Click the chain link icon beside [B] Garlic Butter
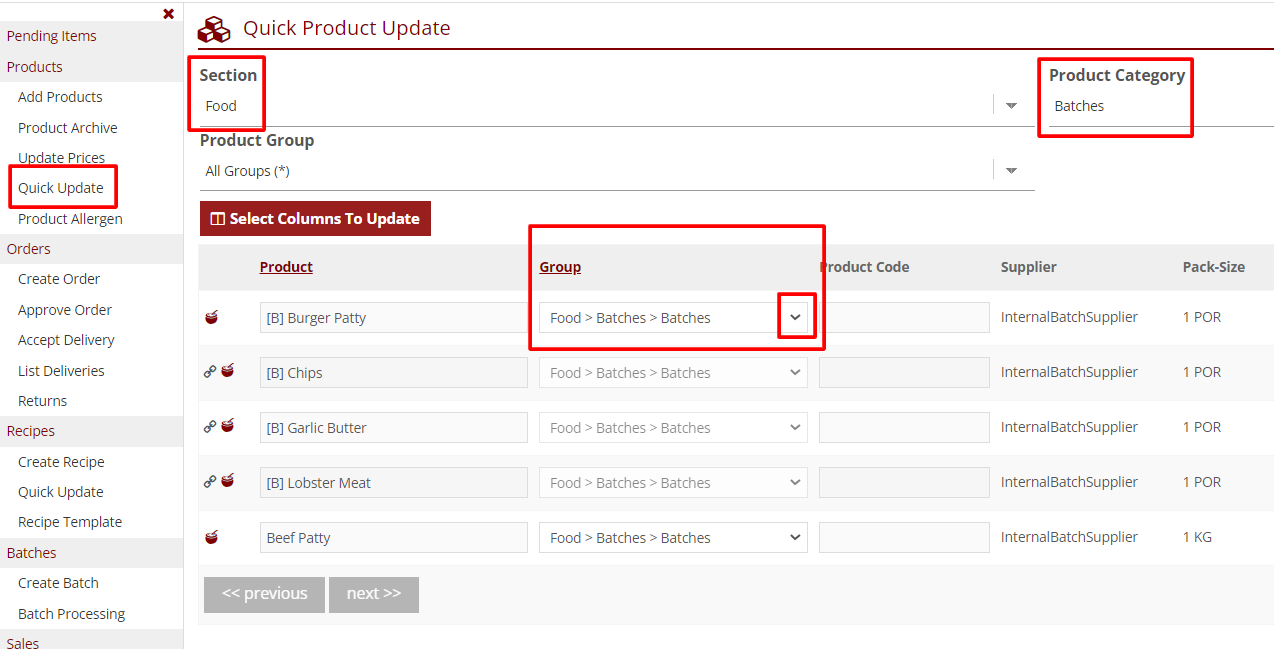 coord(209,426)
